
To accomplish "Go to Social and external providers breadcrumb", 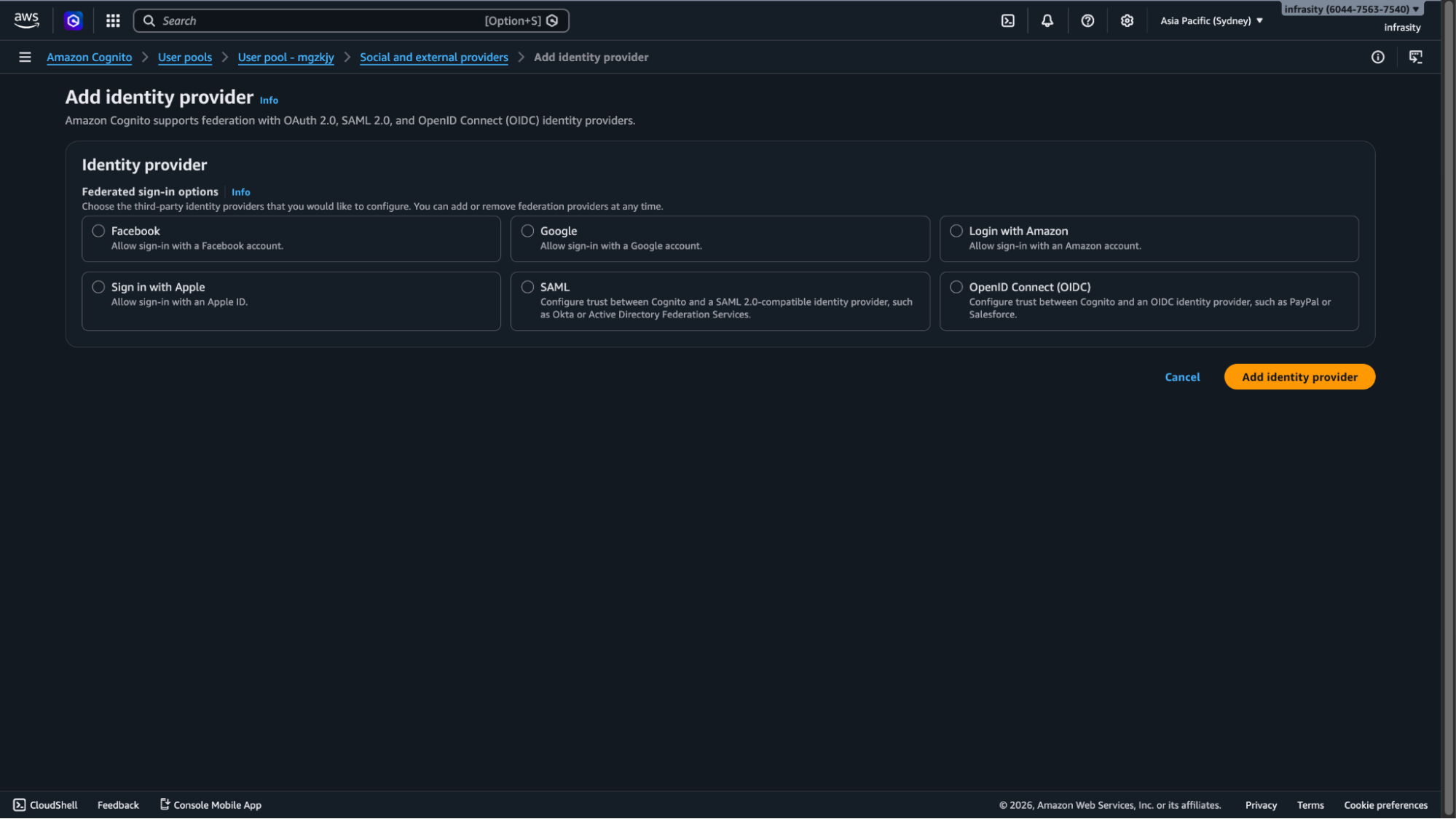I will click(433, 57).
